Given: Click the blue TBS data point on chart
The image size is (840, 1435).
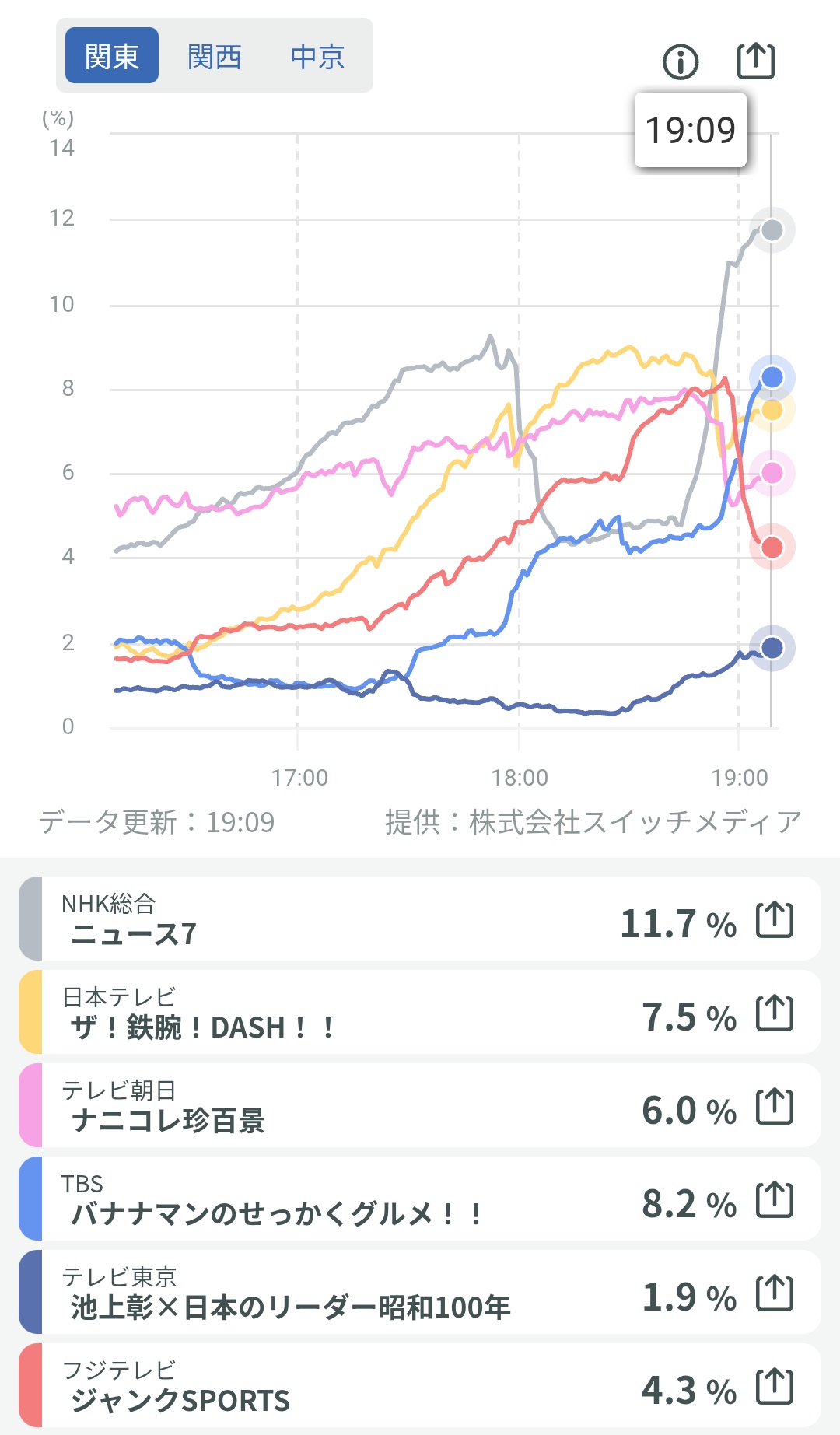Looking at the screenshot, I should click(x=772, y=377).
